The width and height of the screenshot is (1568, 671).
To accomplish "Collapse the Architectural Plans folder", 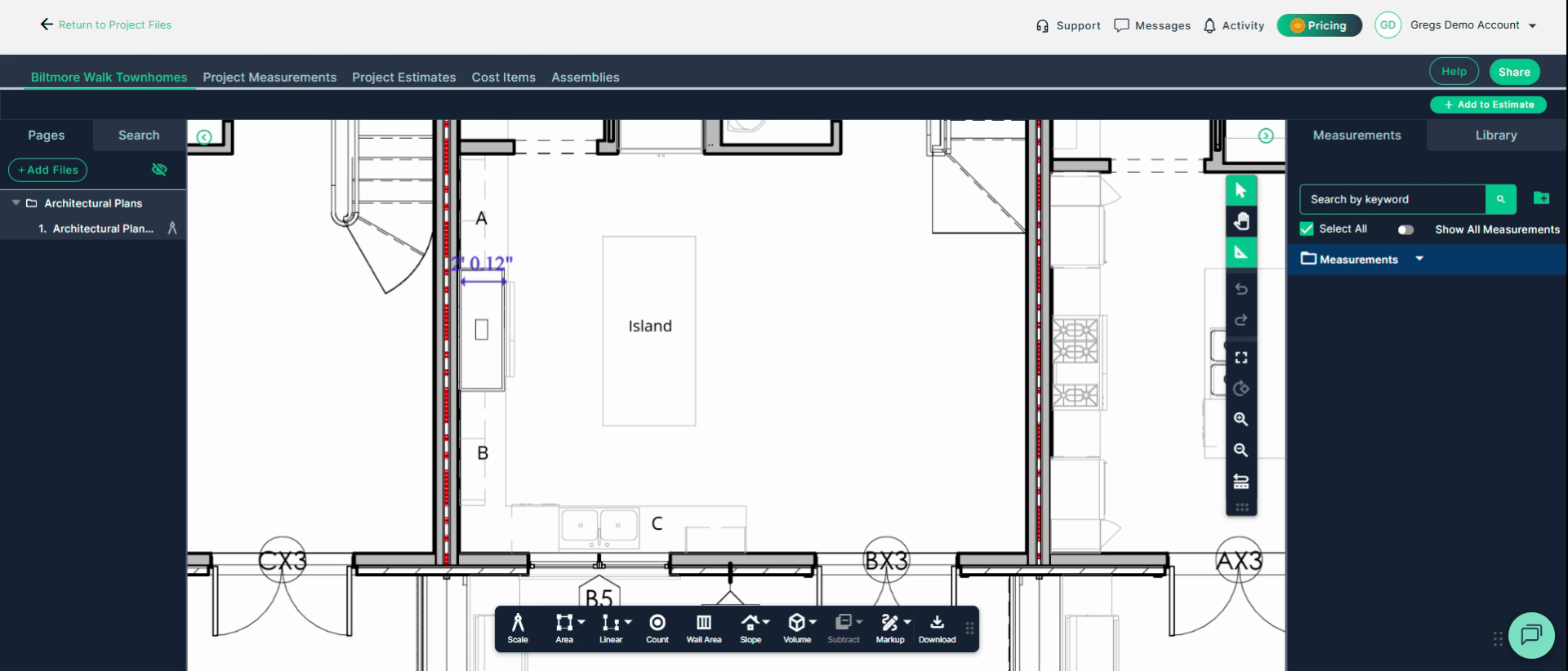I will point(16,202).
